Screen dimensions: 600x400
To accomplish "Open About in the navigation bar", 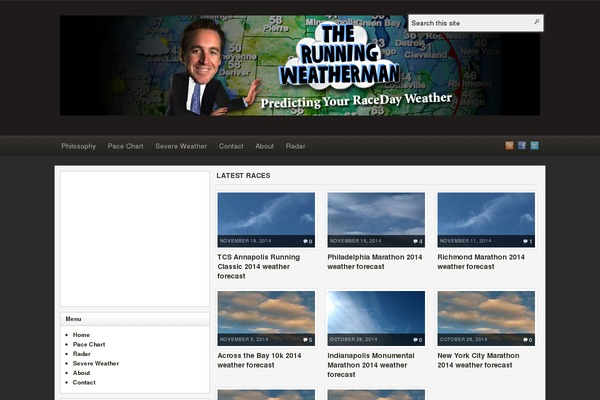I will pos(264,146).
